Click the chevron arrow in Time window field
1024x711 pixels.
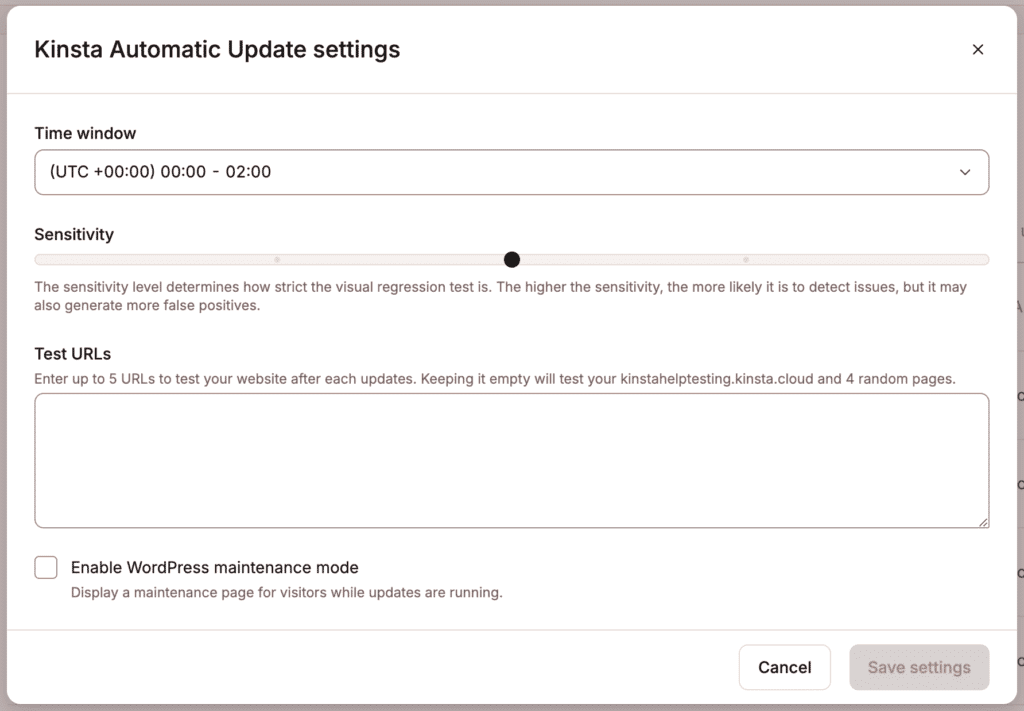tap(965, 172)
